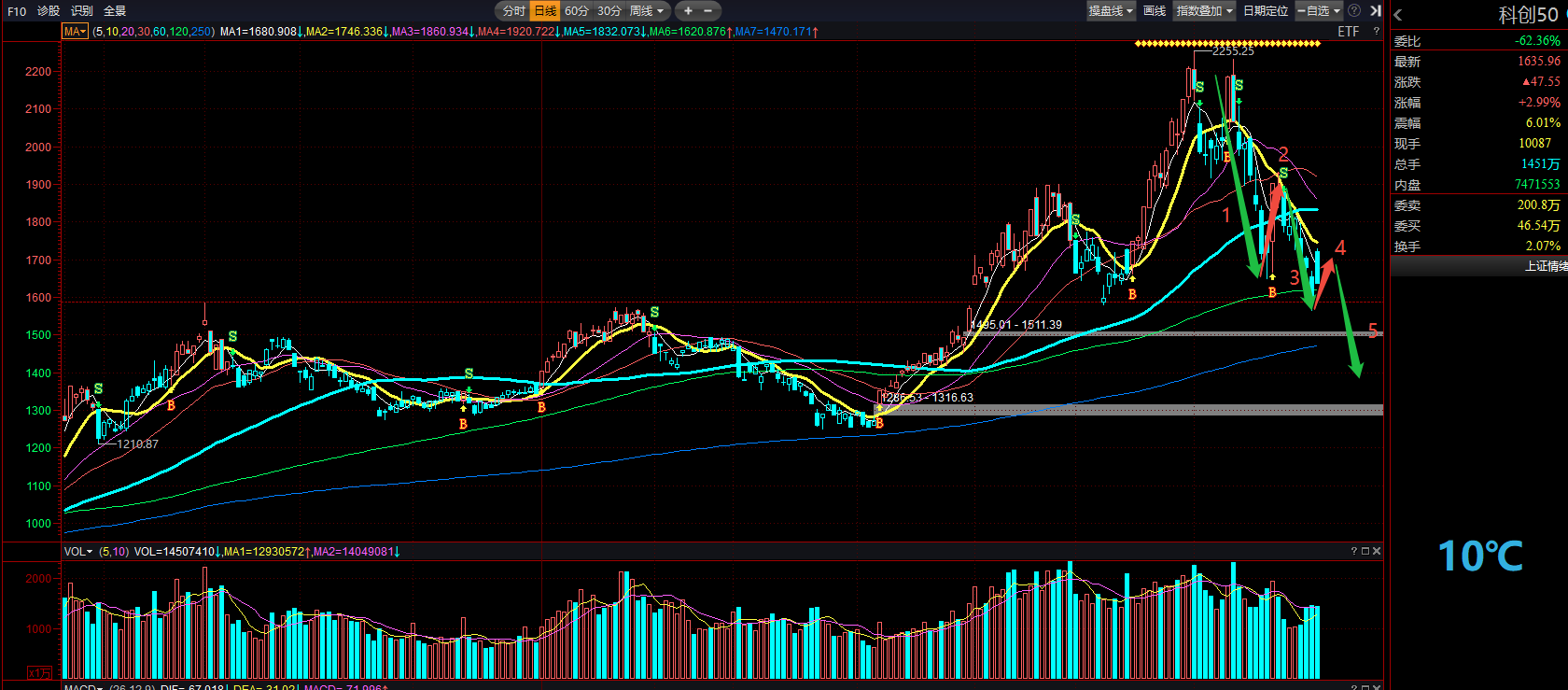The image size is (1568, 690).
Task: Click the question mark icon next to the ETF label
Action: tap(1376, 32)
